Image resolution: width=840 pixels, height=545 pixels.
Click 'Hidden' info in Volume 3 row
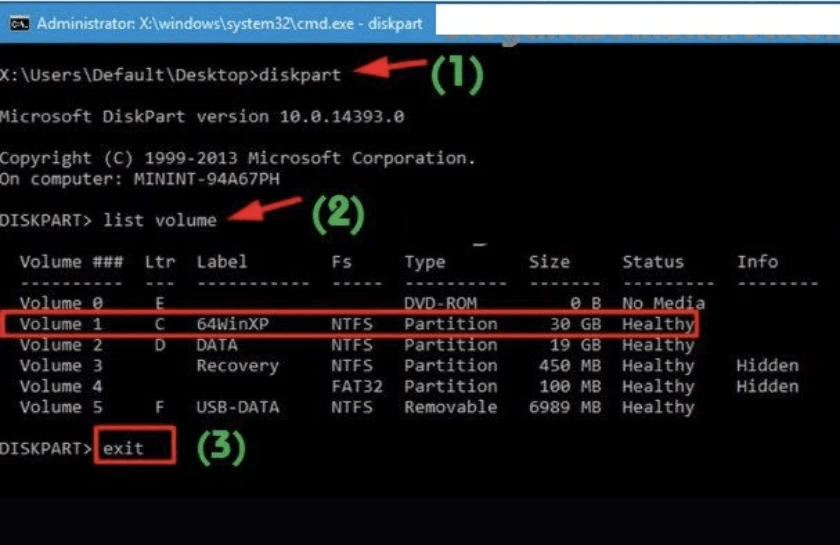(x=767, y=365)
